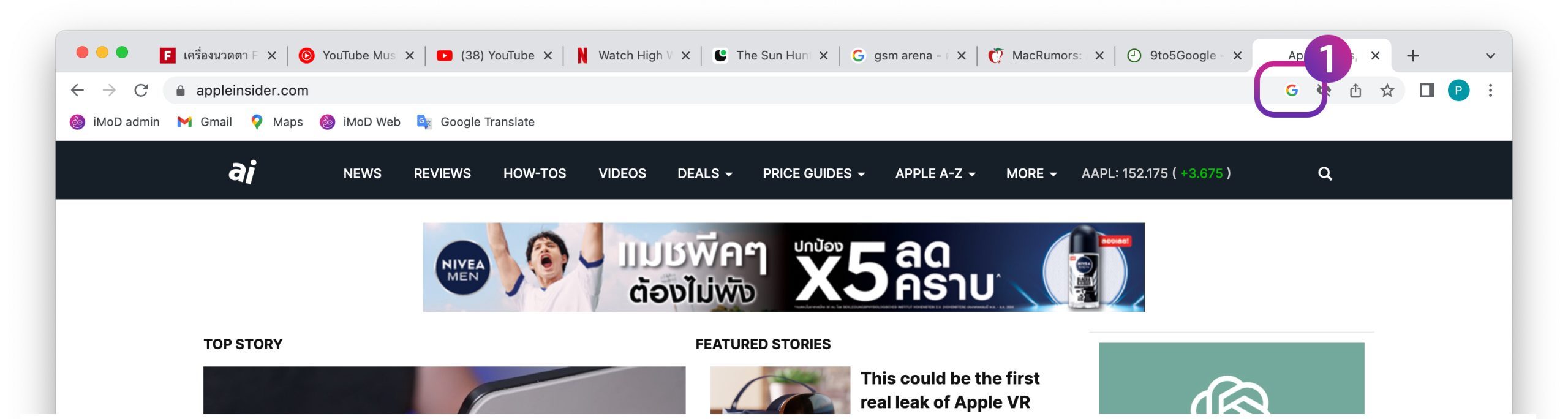
Task: Open the AppleInsider search icon
Action: pyautogui.click(x=1325, y=174)
